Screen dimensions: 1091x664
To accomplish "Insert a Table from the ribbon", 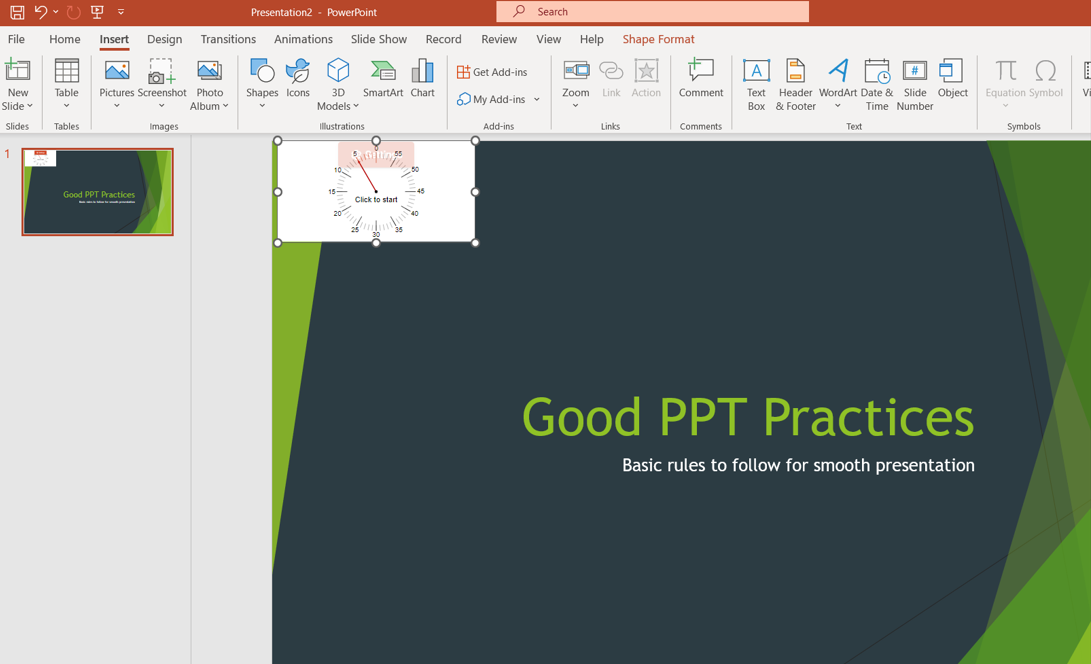I will pos(67,84).
